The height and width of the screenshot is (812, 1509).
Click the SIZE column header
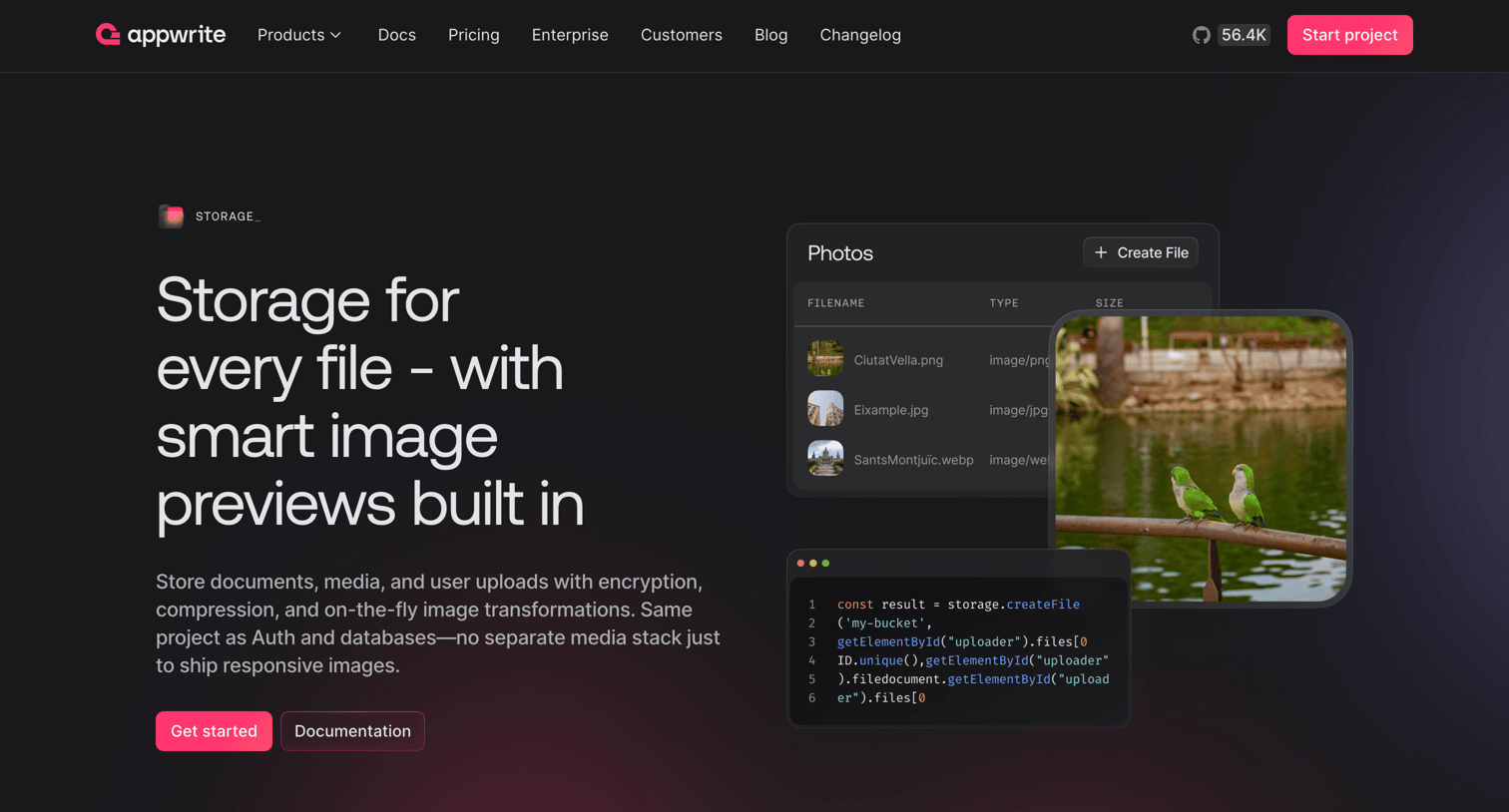[x=1109, y=303]
